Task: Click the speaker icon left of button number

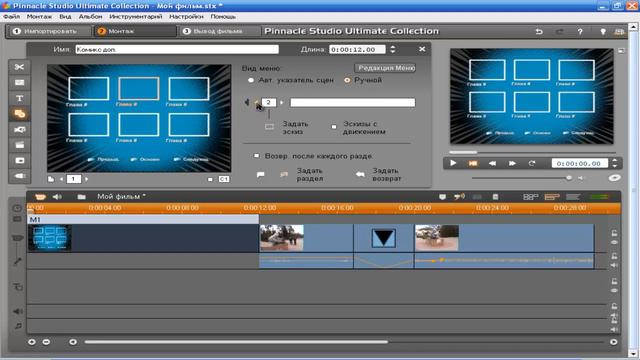Action: point(247,102)
